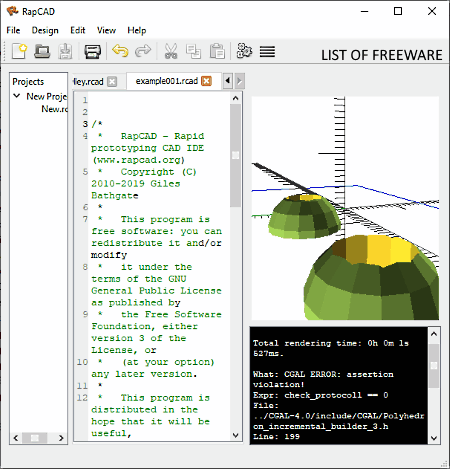Close the example001.rcad tab

tap(207, 81)
